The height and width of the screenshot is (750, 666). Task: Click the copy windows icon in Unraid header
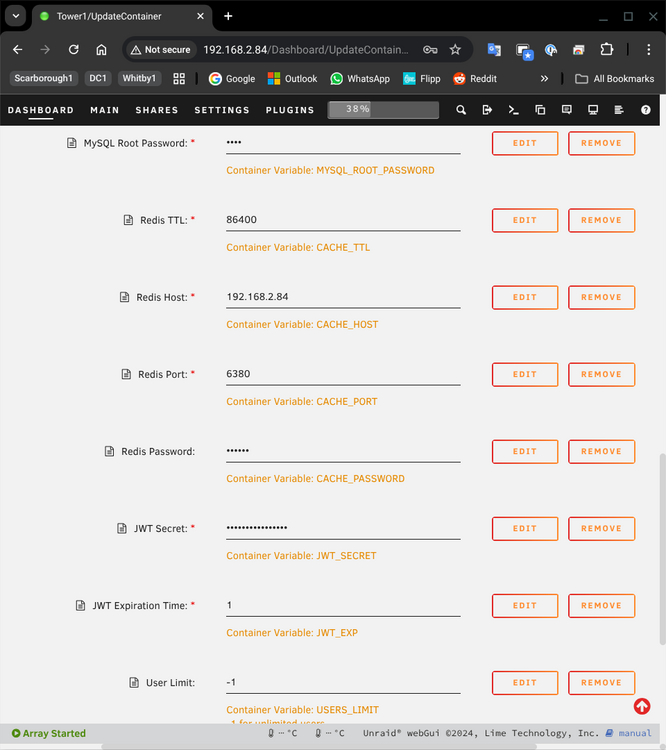(x=540, y=110)
